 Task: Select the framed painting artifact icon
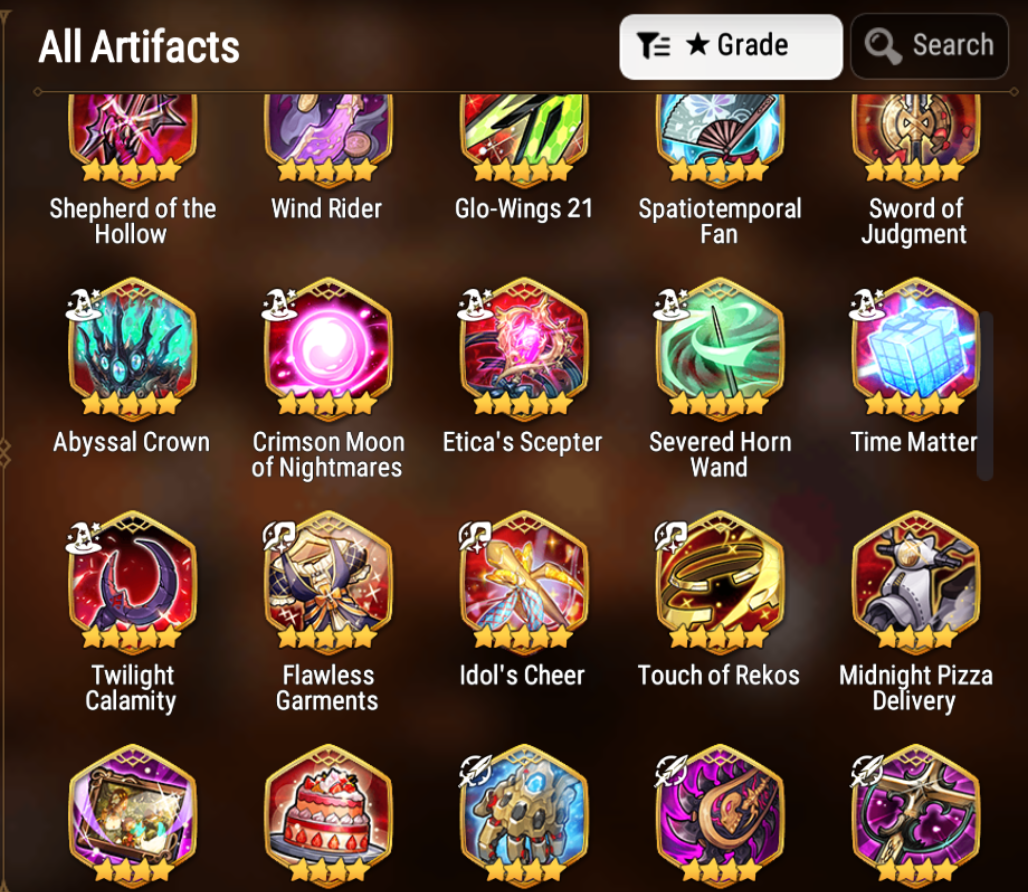click(x=132, y=815)
